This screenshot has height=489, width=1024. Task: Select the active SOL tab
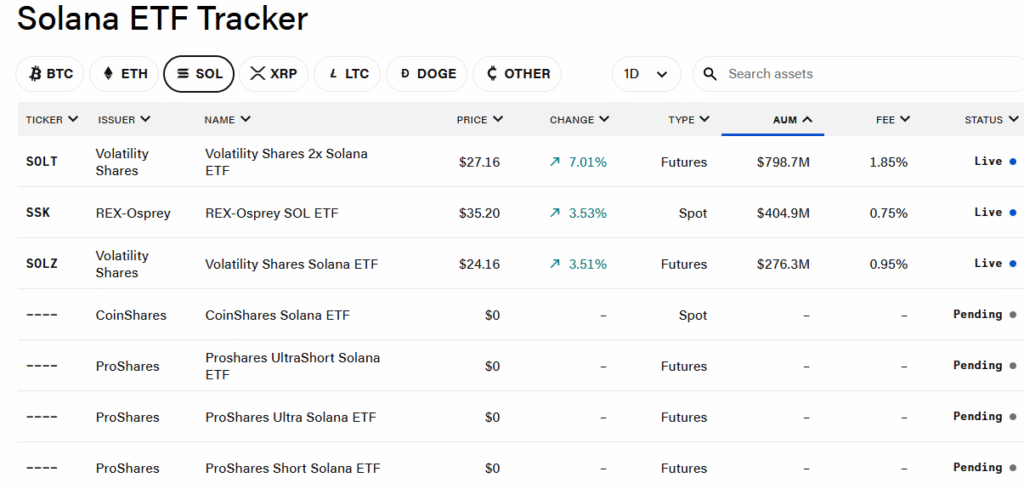tap(199, 74)
